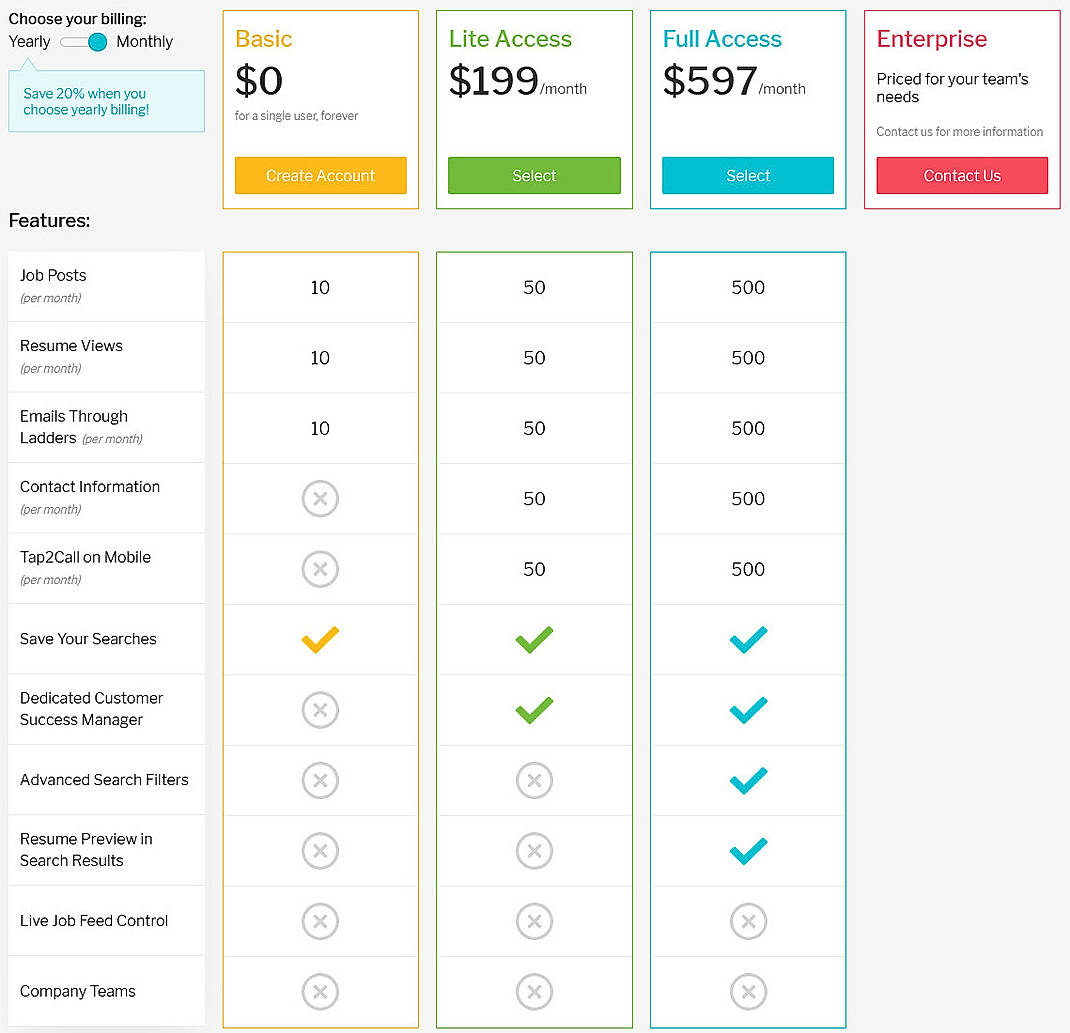
Task: Click the Basic plan Tap2Call cross icon
Action: (320, 569)
